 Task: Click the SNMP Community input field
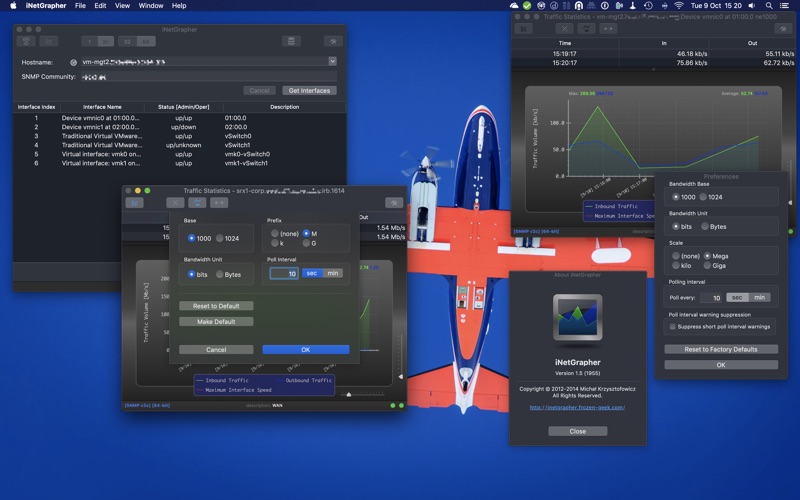click(x=208, y=77)
